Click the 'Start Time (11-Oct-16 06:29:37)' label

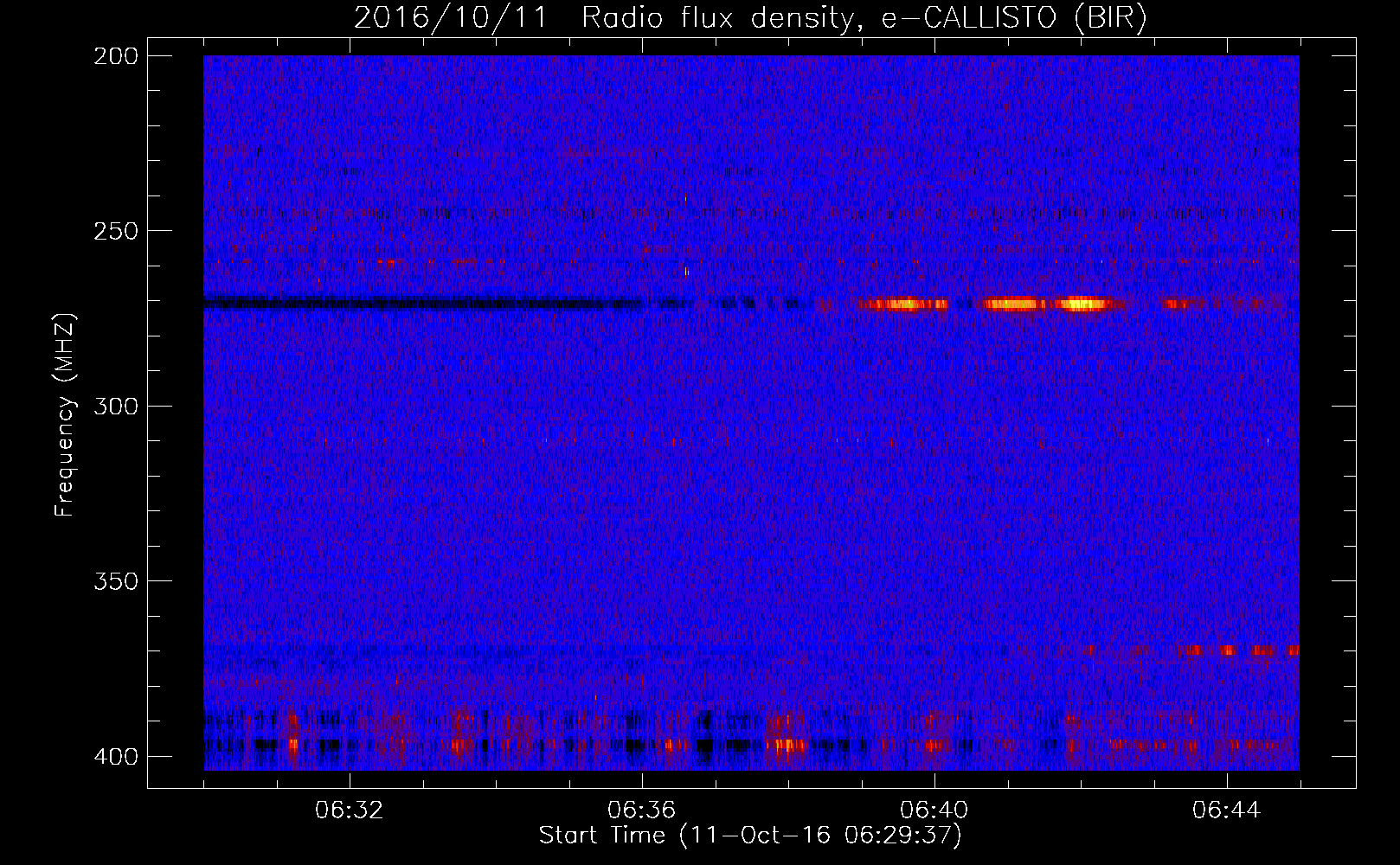pyautogui.click(x=750, y=836)
